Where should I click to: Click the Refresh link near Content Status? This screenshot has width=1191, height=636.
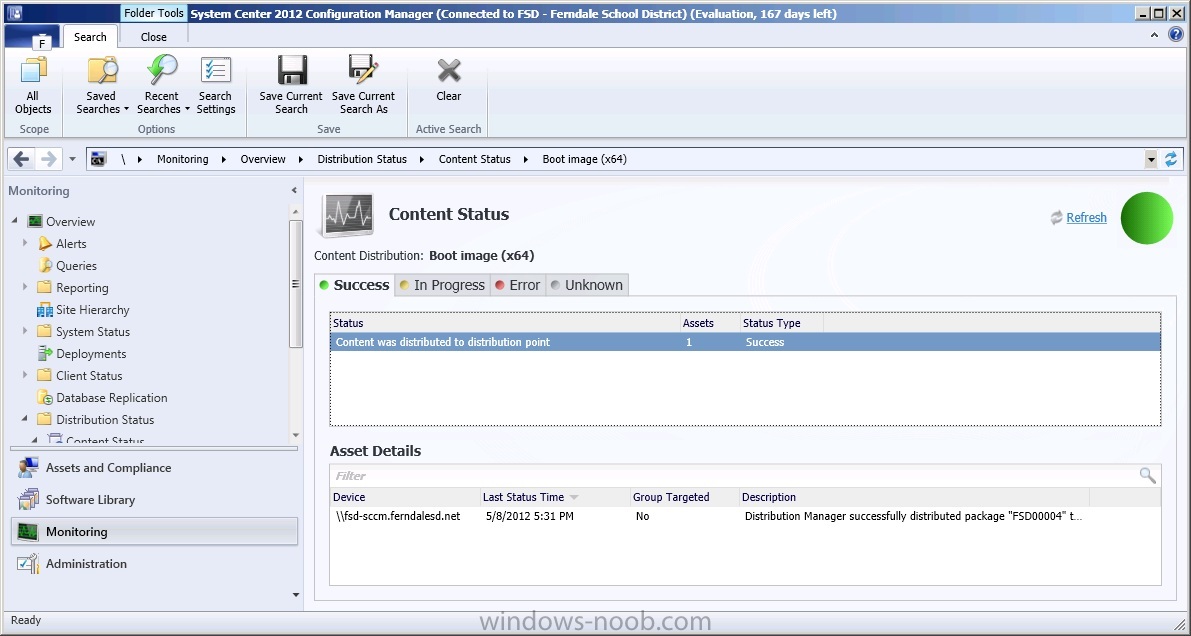click(x=1086, y=218)
